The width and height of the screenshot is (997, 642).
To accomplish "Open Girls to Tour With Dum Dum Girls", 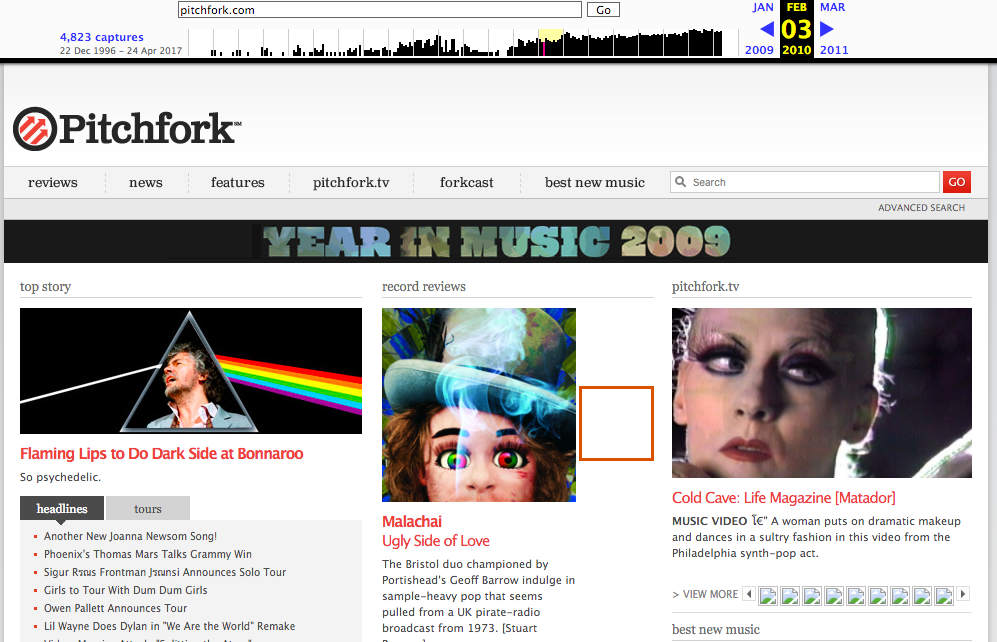I will point(125,590).
